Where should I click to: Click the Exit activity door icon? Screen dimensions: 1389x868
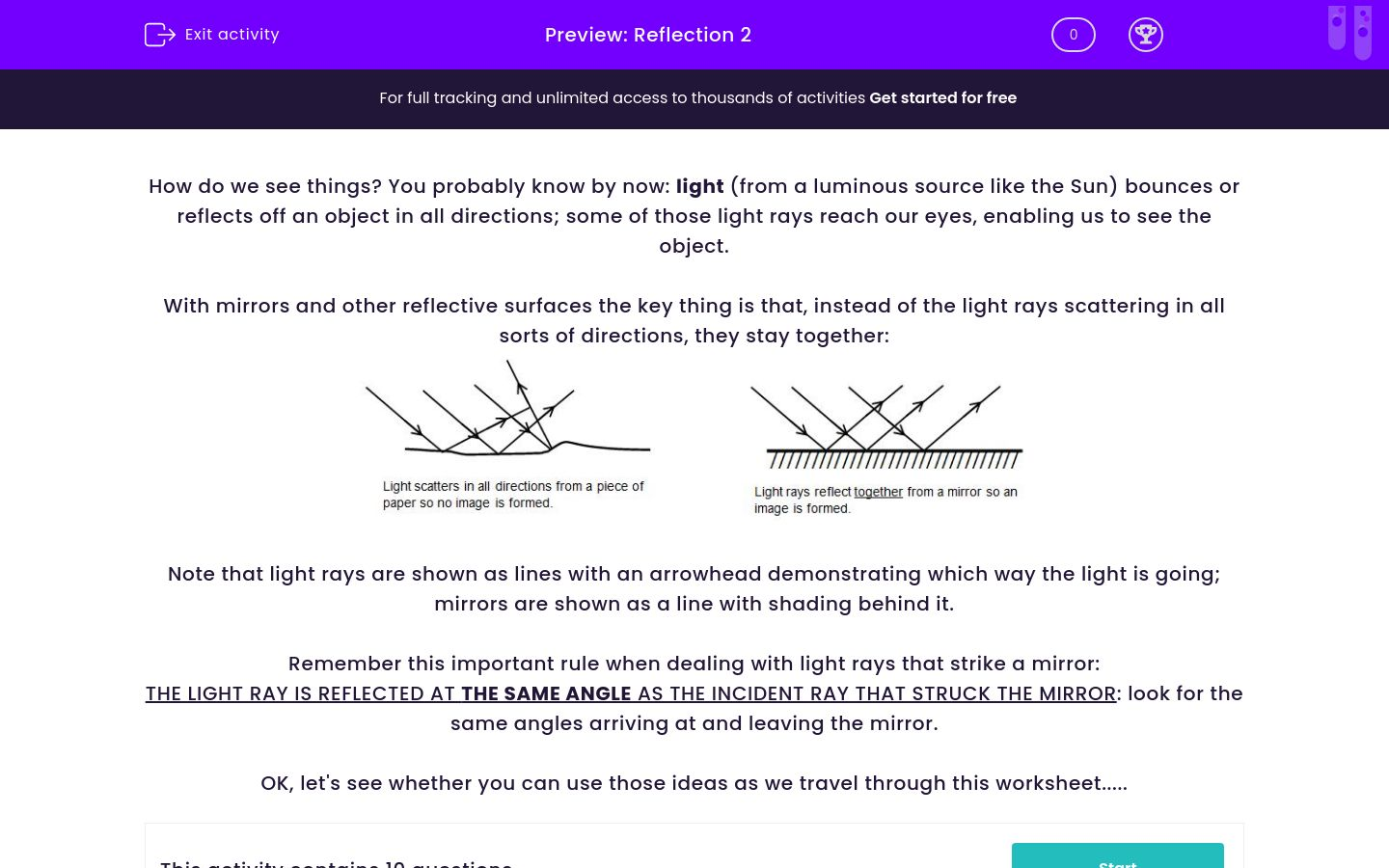click(160, 35)
